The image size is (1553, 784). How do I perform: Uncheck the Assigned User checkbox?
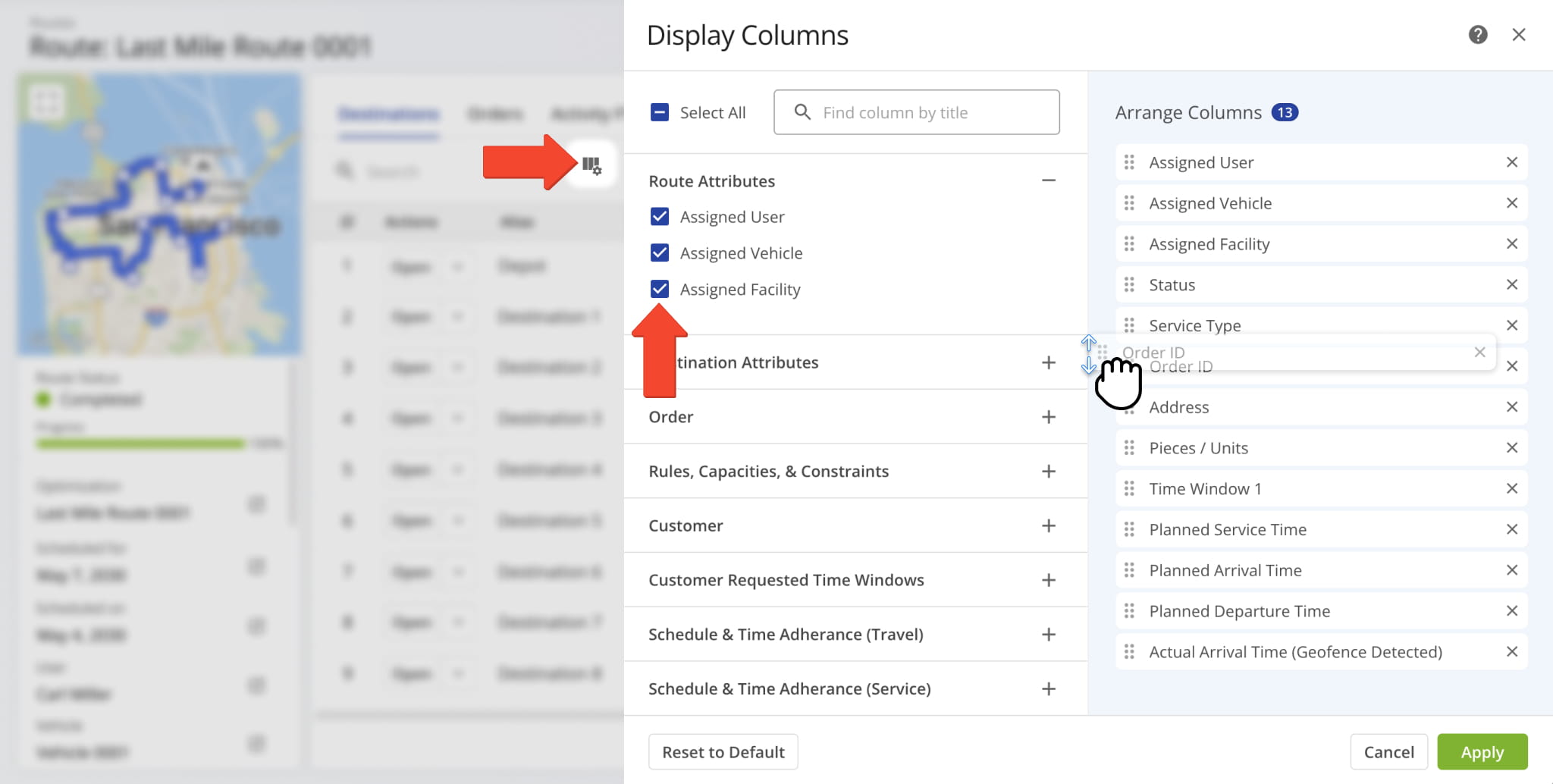[x=660, y=217]
